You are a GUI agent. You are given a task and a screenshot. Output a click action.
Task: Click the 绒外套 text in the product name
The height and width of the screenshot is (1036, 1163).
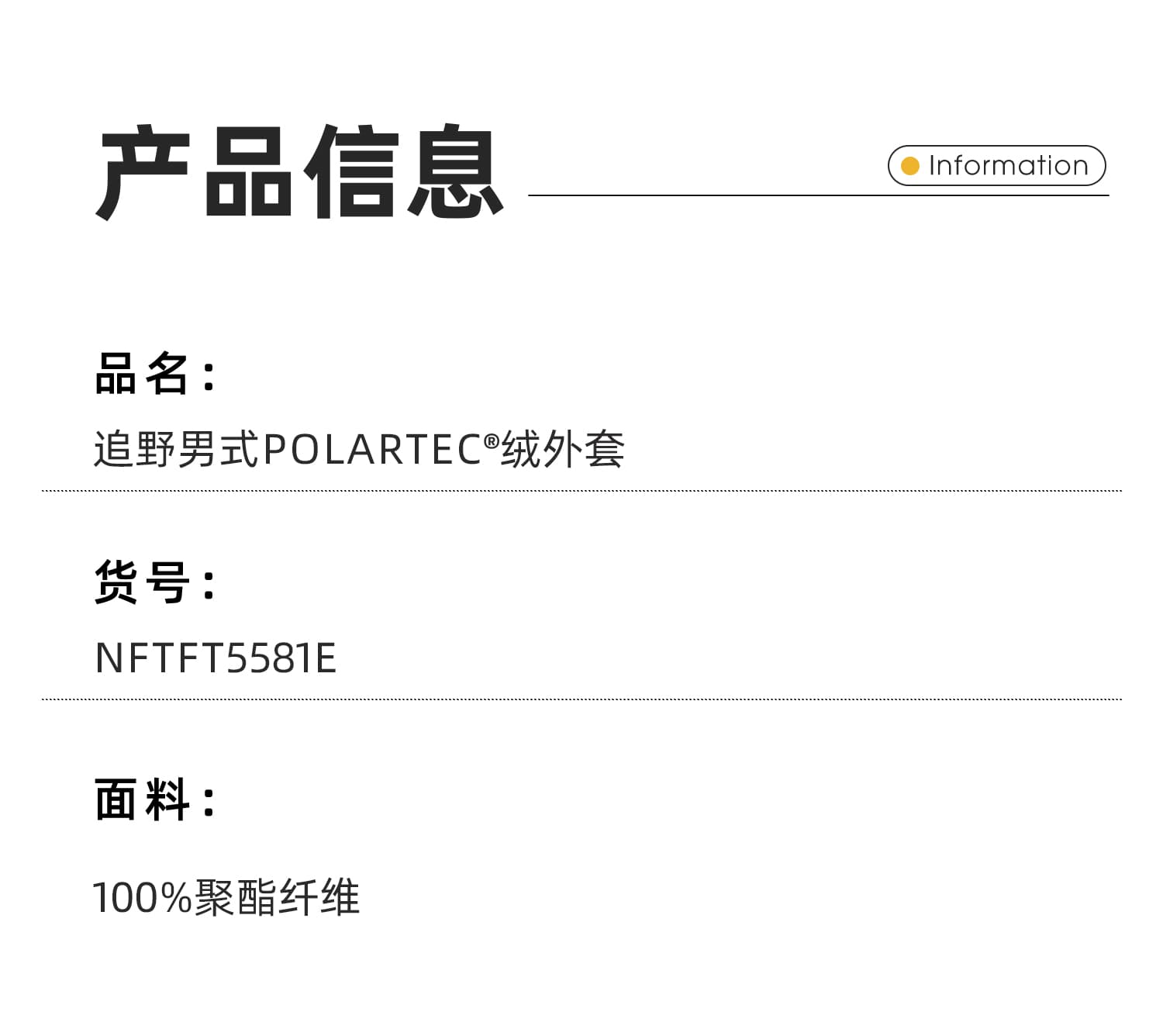coord(563,450)
